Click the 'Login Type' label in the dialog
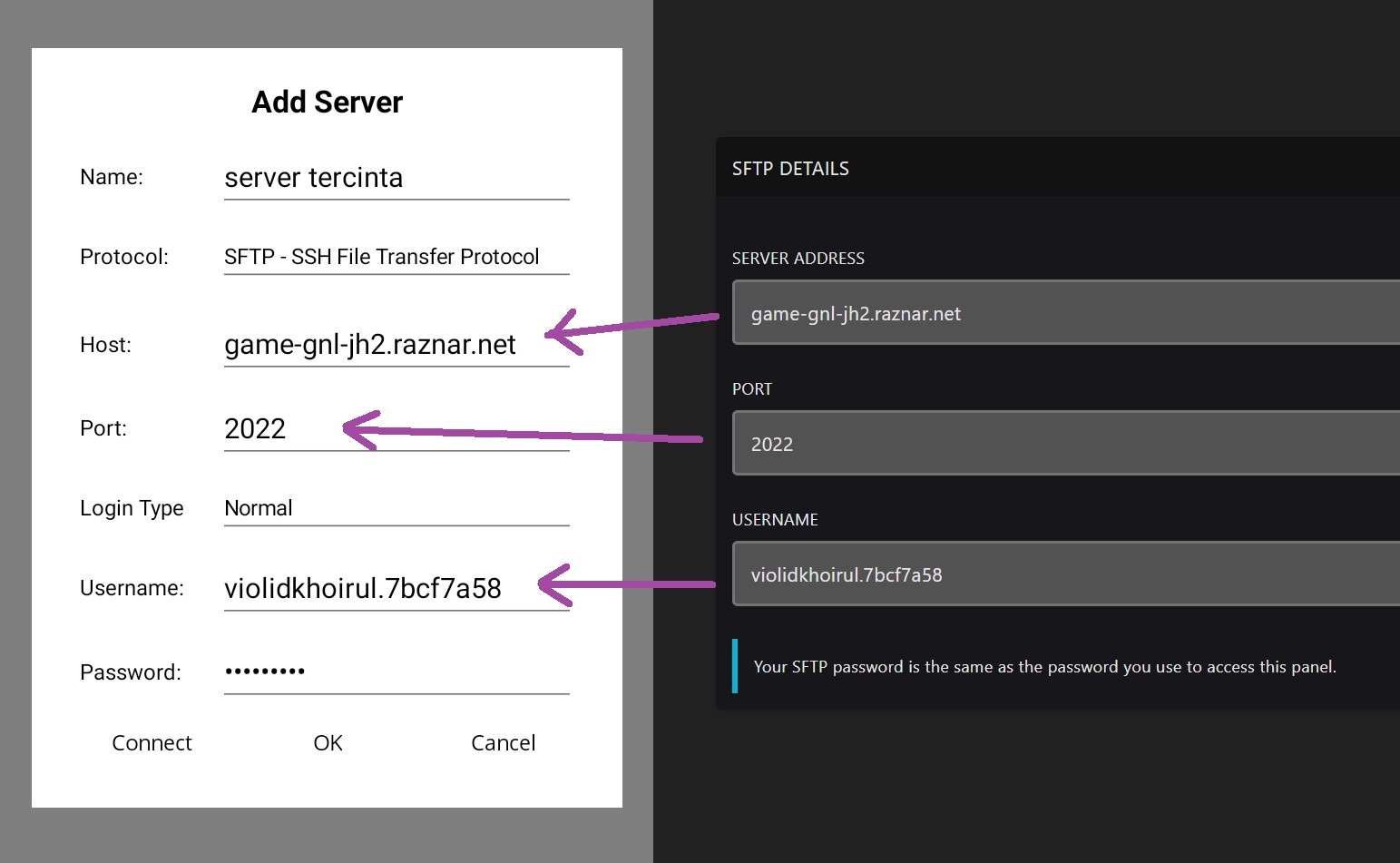 tap(132, 508)
